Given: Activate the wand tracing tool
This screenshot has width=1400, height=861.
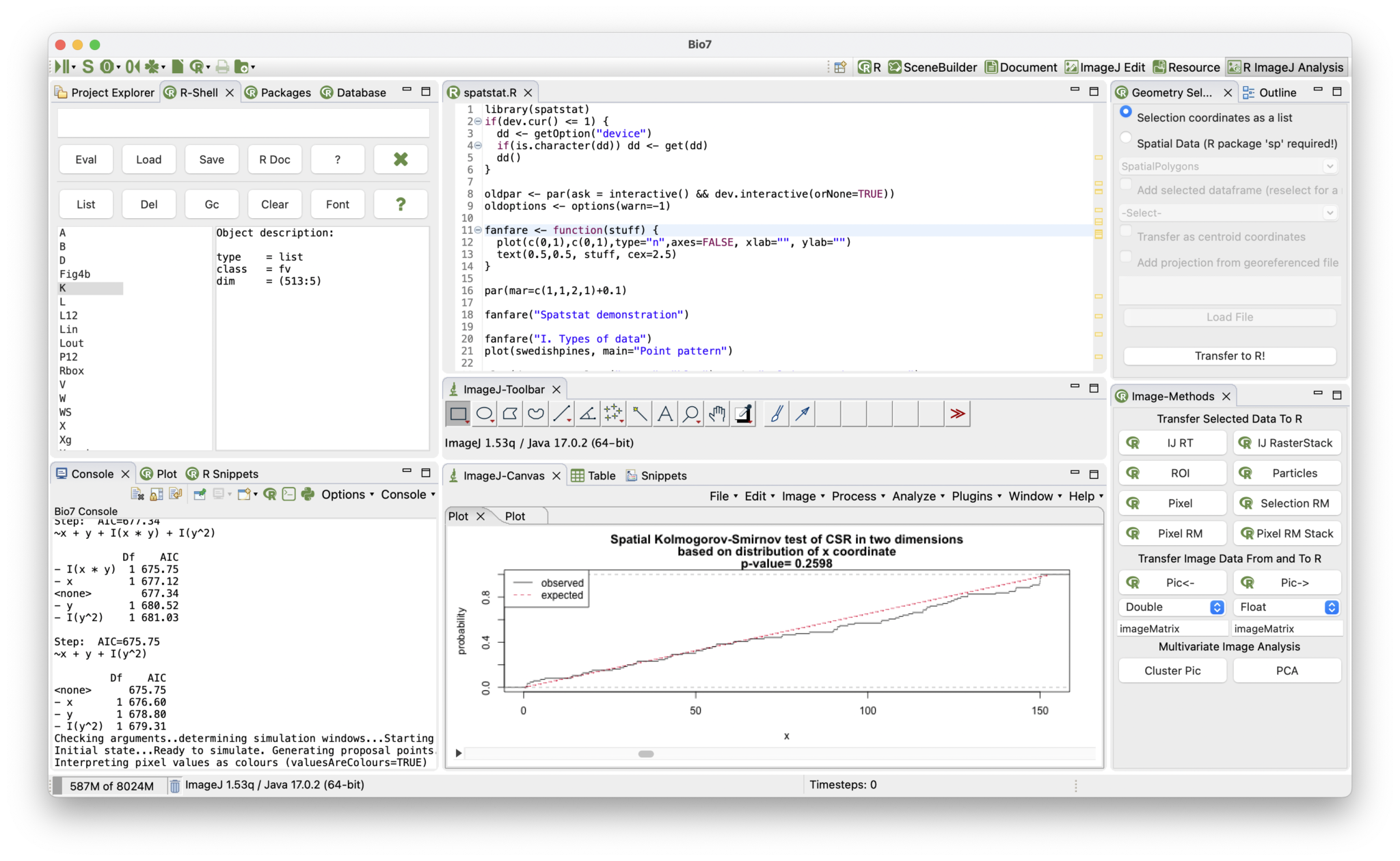Looking at the screenshot, I should (639, 414).
